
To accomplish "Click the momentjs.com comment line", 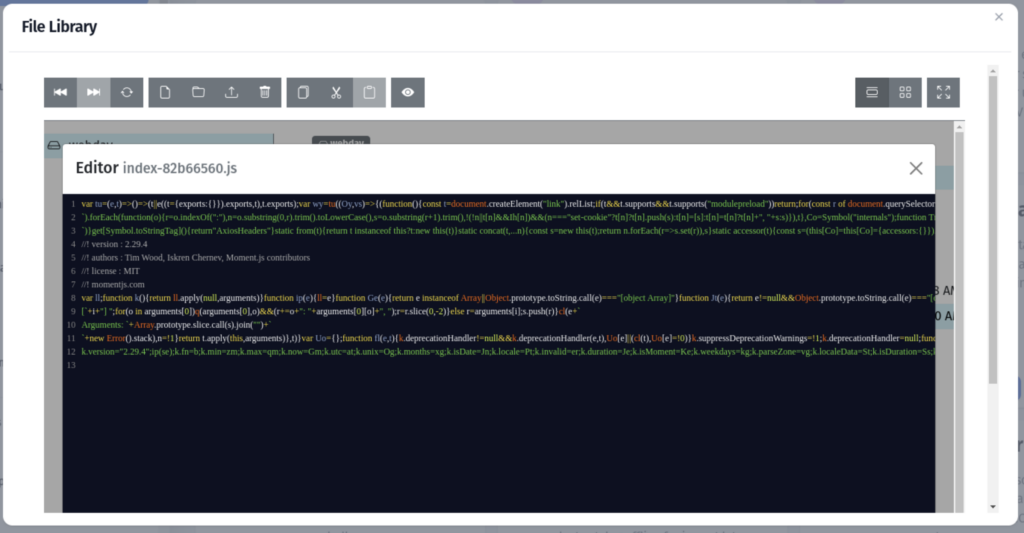I will (x=113, y=284).
